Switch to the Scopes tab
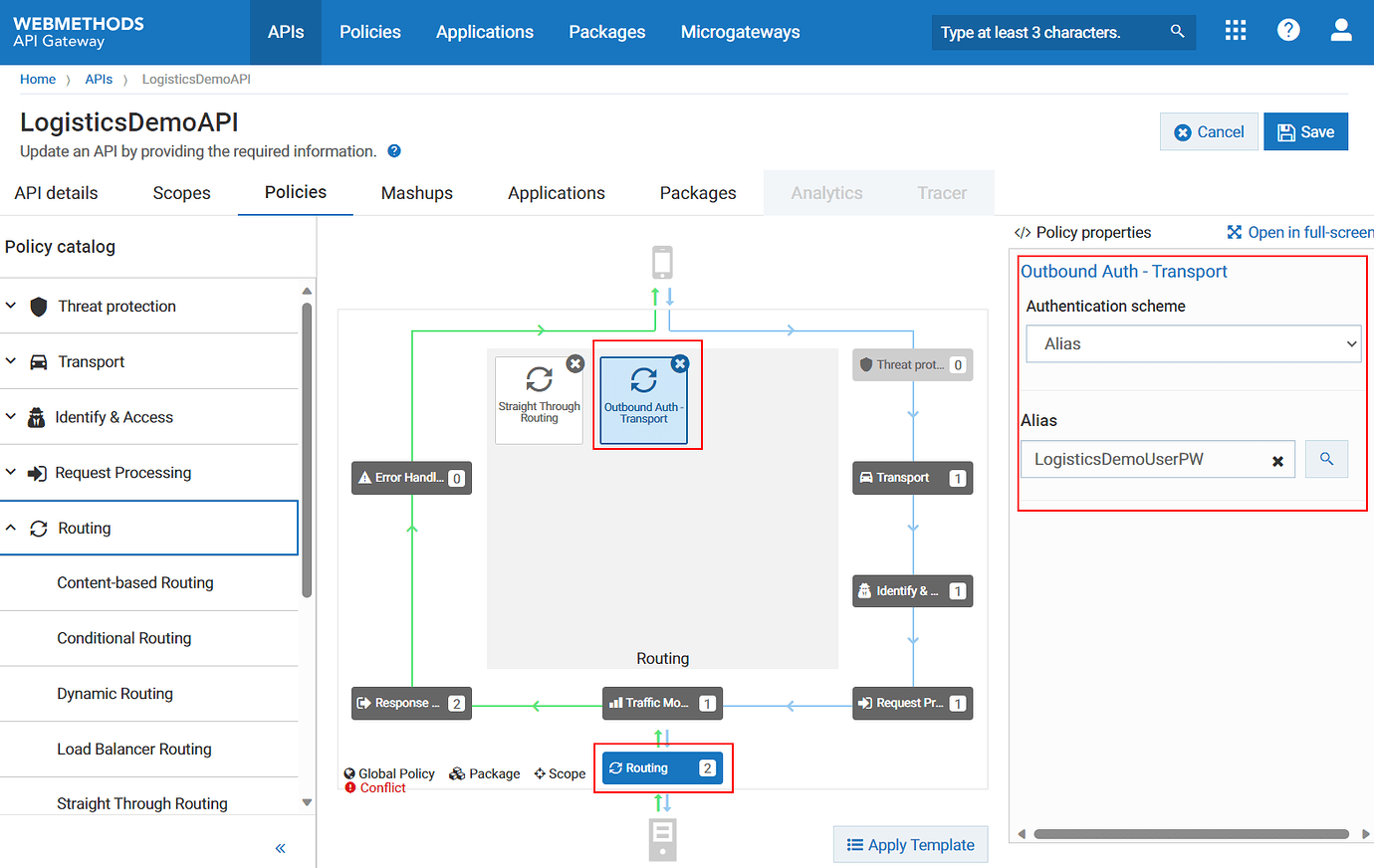 coord(181,193)
